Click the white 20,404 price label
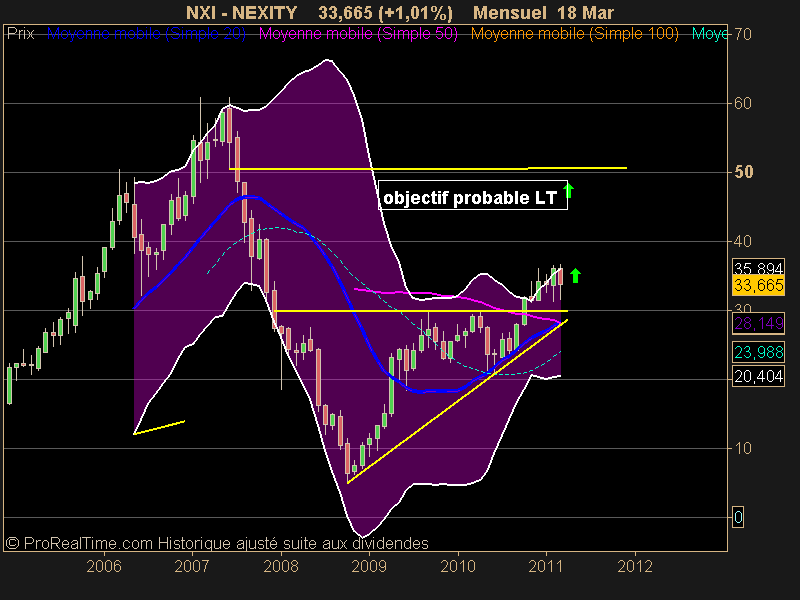The height and width of the screenshot is (600, 800). 758,377
